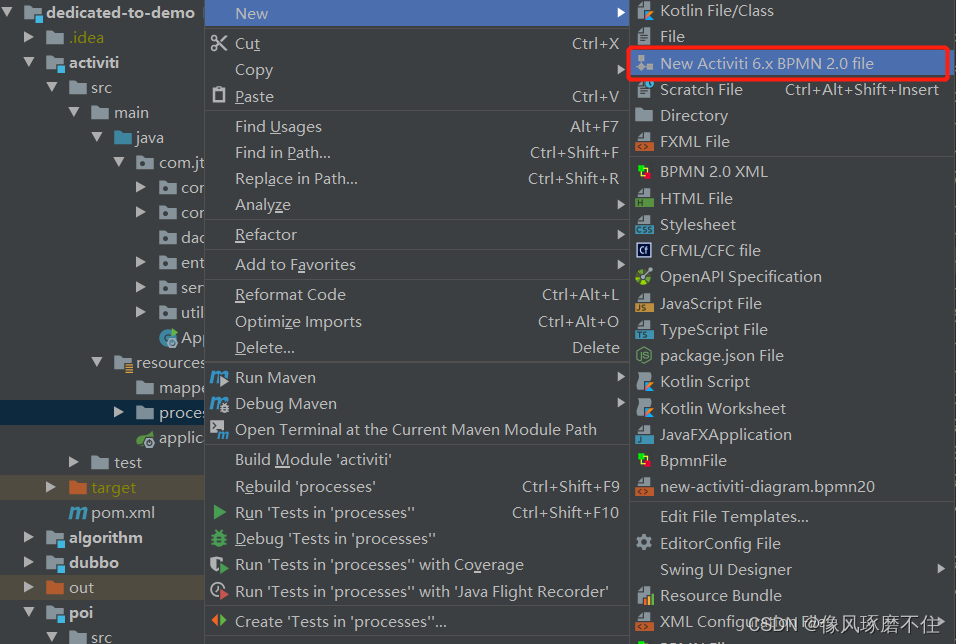Choose Find in Path menu entry
Viewport: 956px width, 644px height.
tap(416, 152)
